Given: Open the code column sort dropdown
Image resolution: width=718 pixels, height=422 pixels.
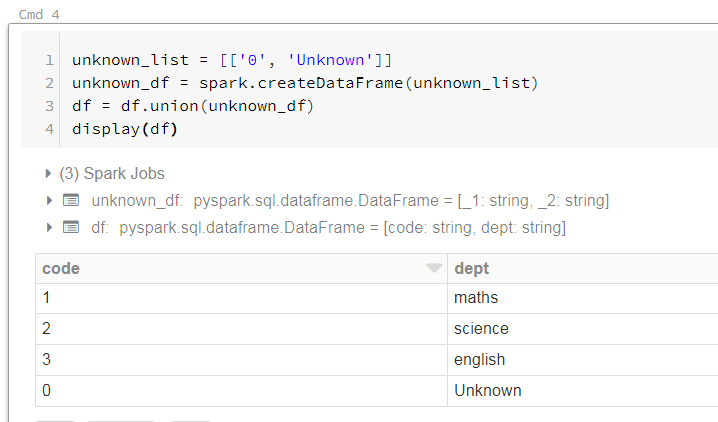Looking at the screenshot, I should (434, 268).
